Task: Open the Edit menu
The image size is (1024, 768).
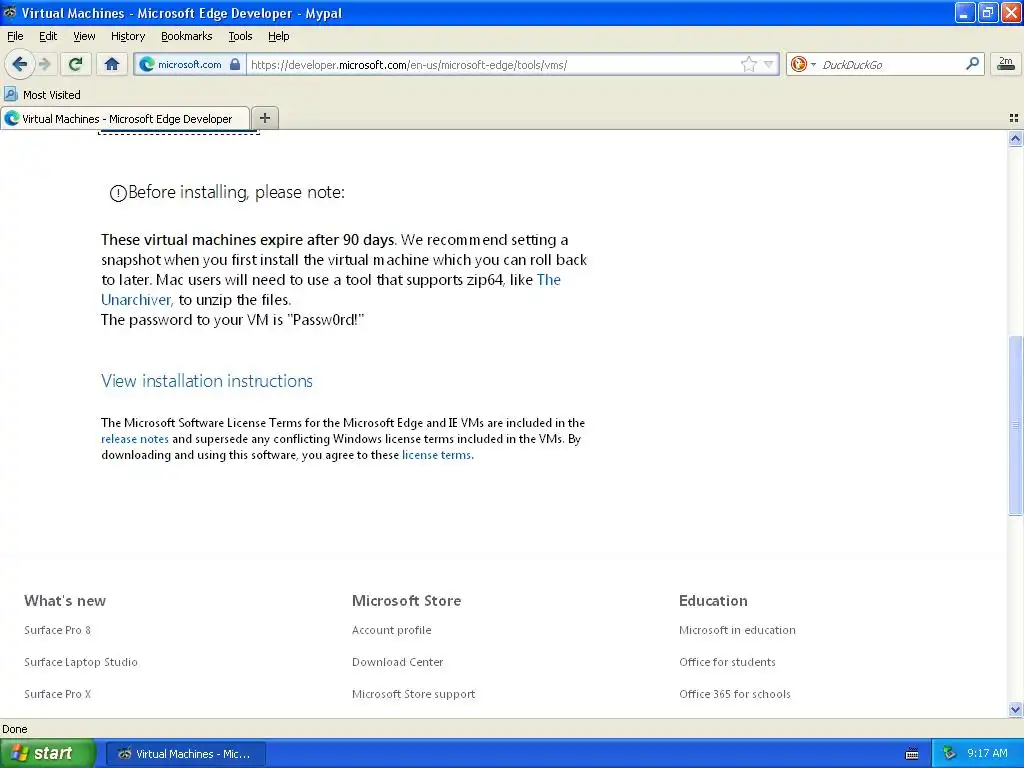Action: pyautogui.click(x=48, y=36)
